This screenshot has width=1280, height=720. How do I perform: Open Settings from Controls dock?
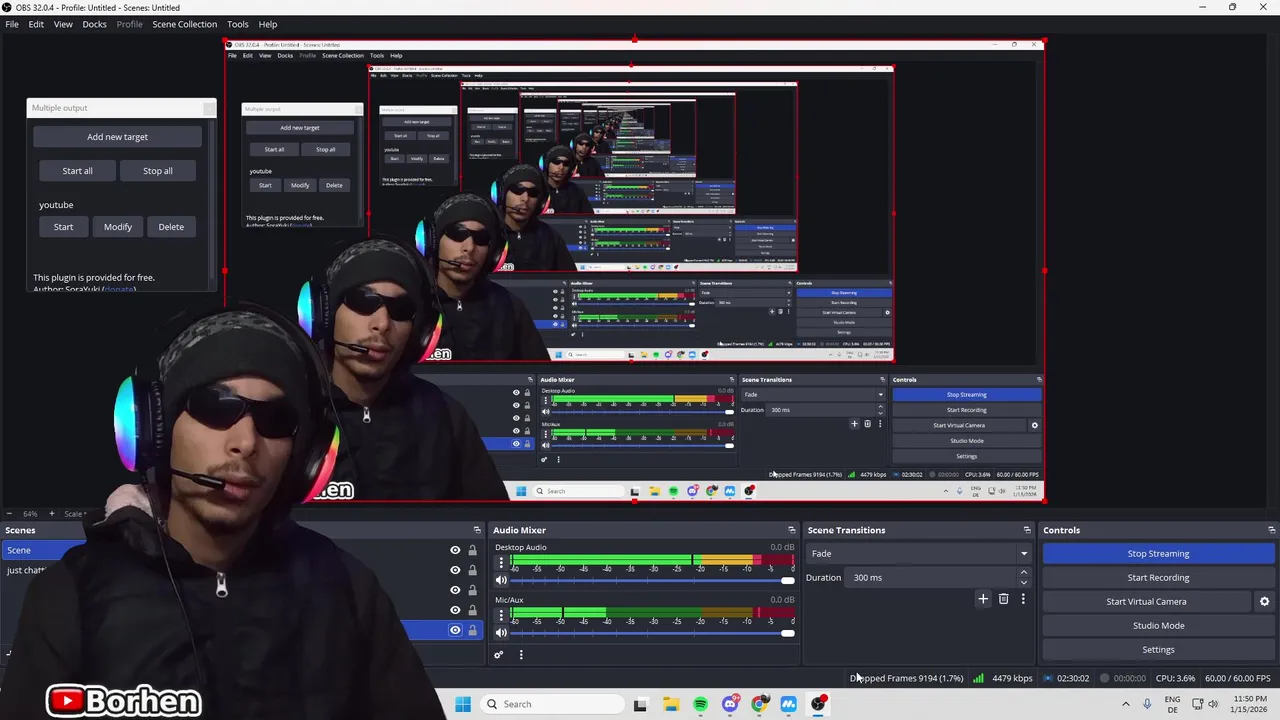click(1158, 650)
